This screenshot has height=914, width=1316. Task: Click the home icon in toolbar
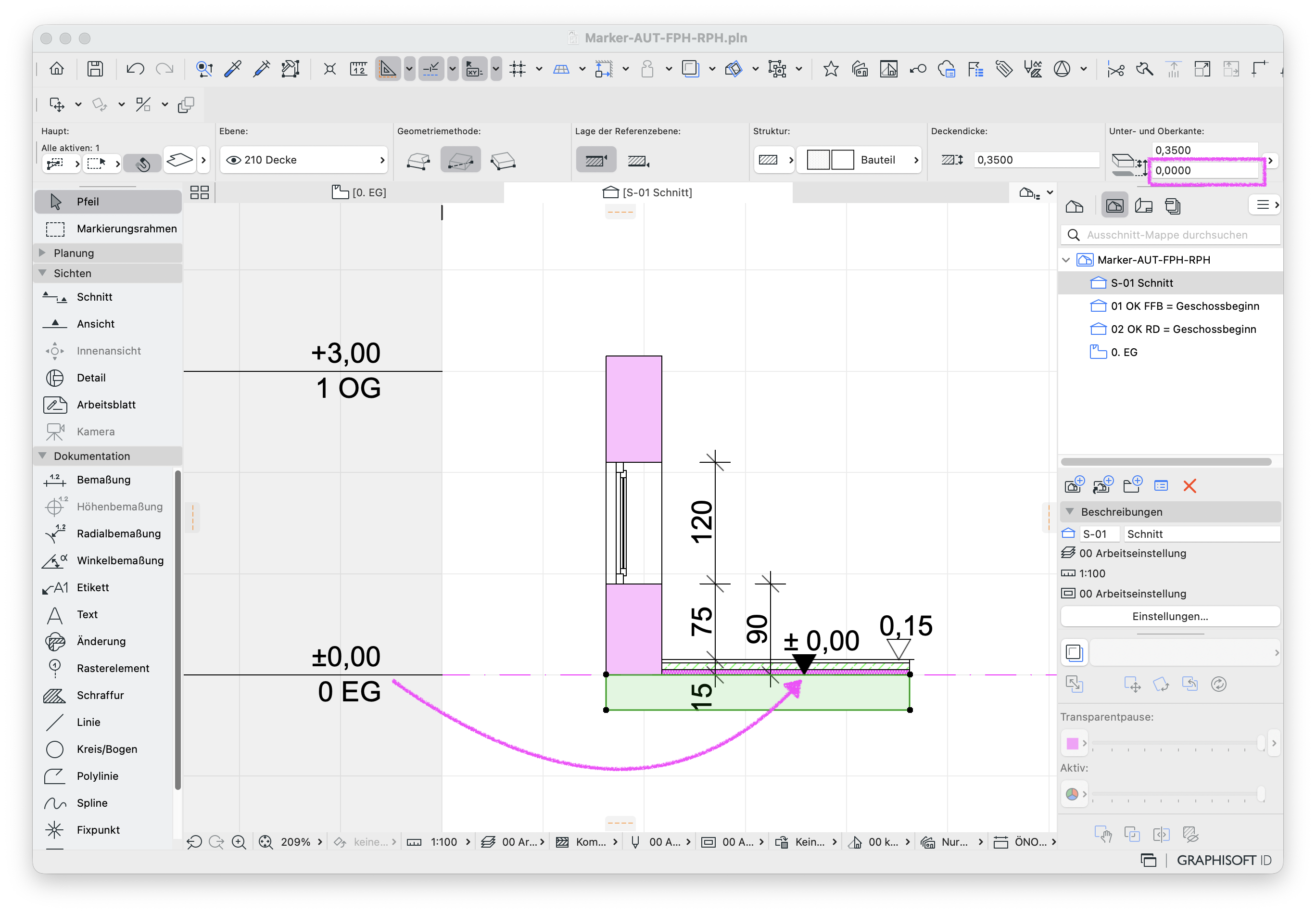(57, 69)
